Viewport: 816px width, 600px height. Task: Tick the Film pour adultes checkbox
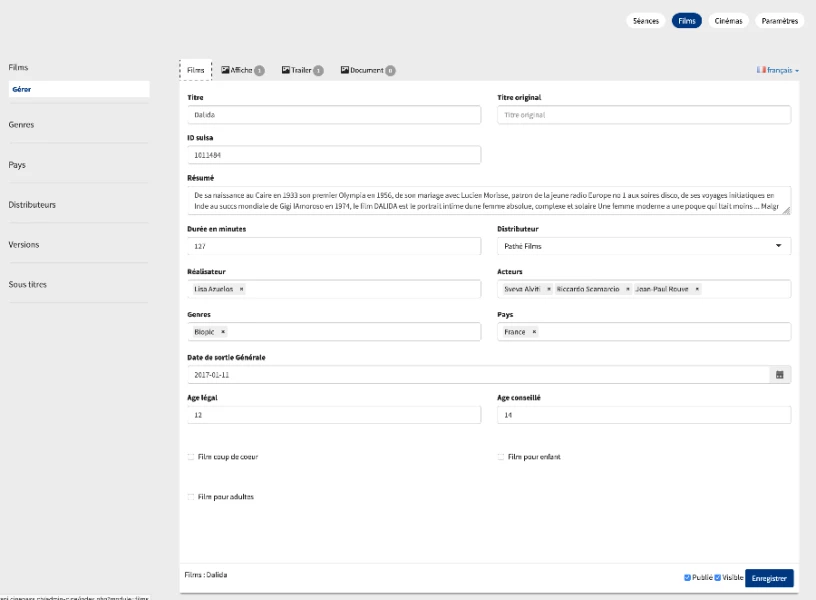pos(191,497)
